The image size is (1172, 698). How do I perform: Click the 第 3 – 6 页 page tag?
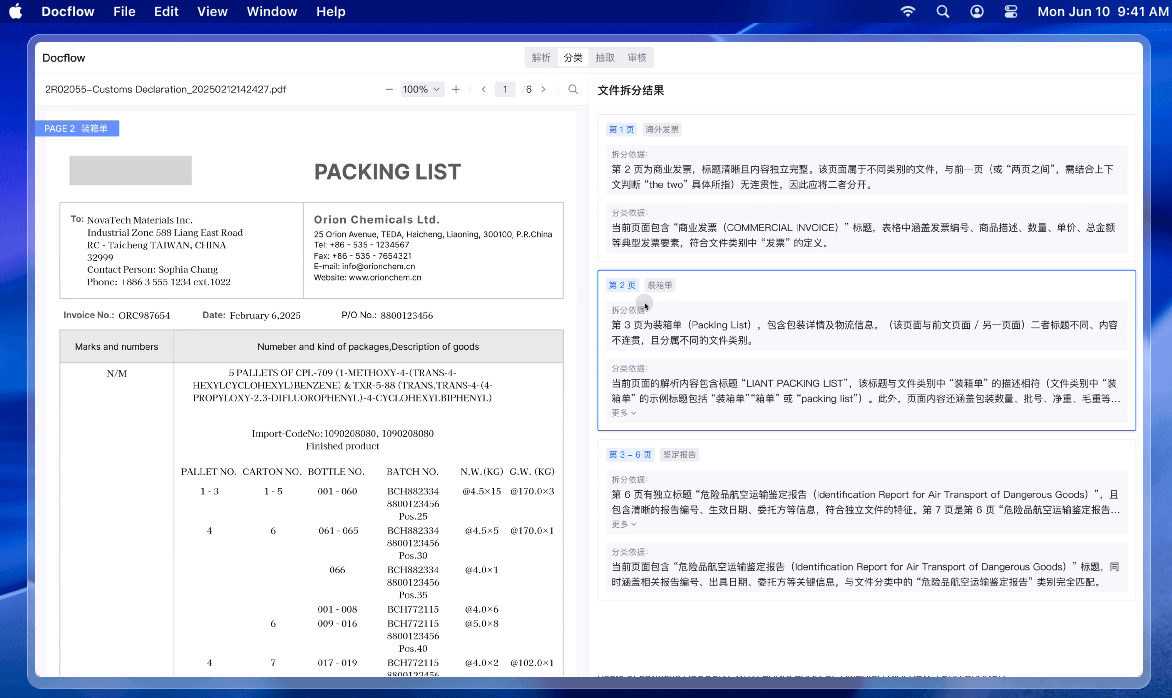pyautogui.click(x=629, y=454)
